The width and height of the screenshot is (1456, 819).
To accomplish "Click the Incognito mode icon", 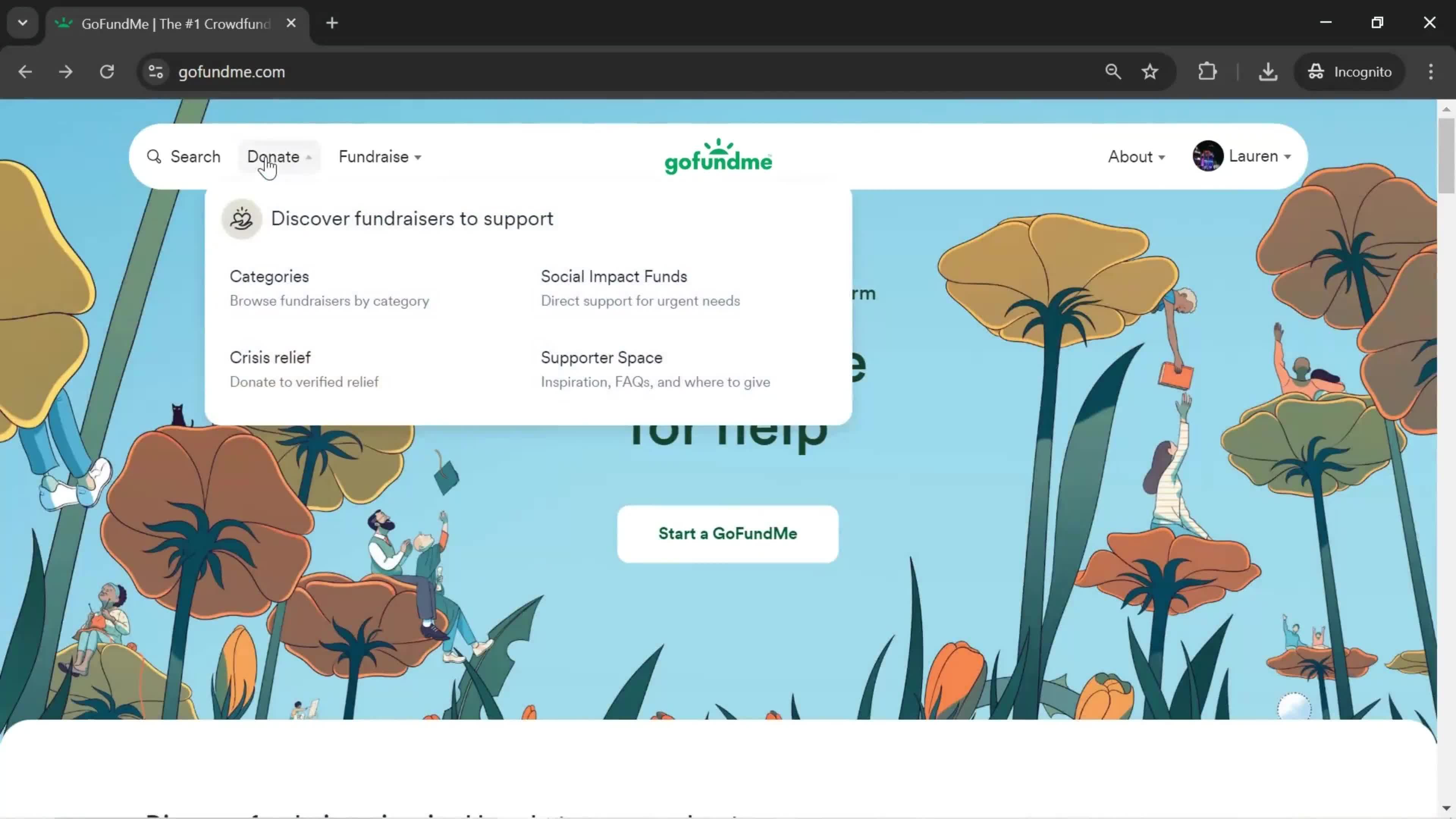I will pos(1316,71).
